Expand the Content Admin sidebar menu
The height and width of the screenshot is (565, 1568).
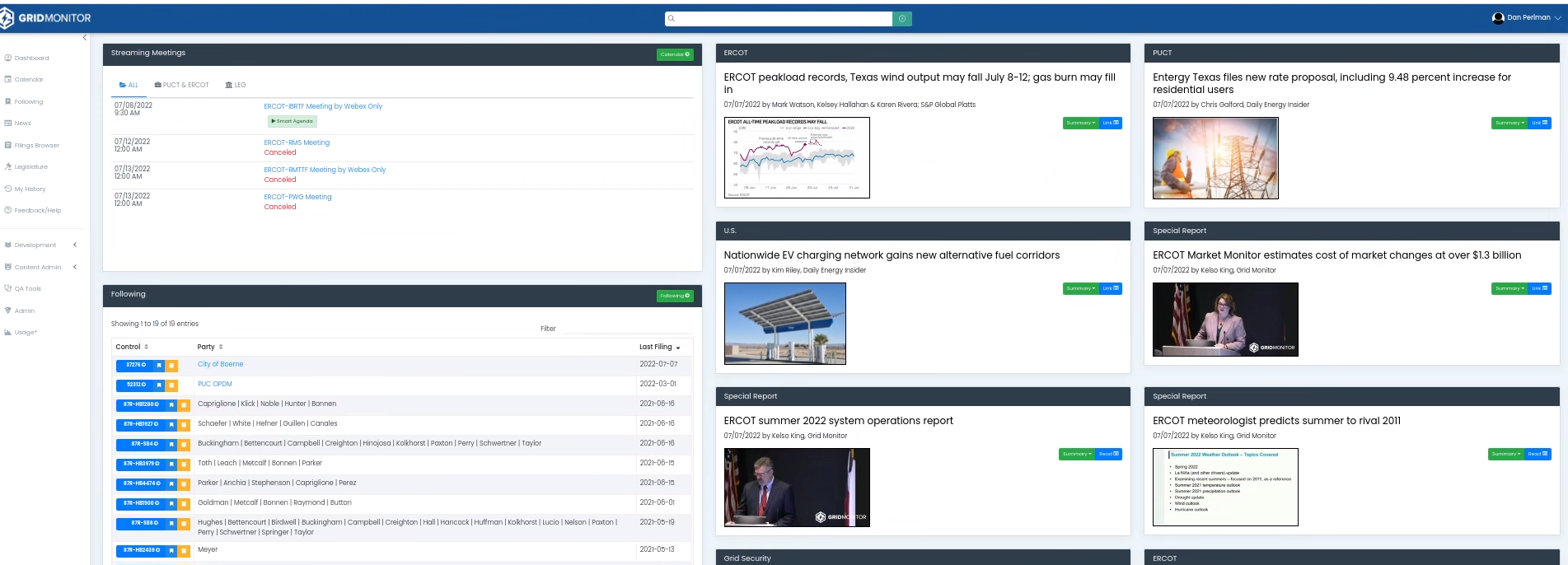coord(40,267)
